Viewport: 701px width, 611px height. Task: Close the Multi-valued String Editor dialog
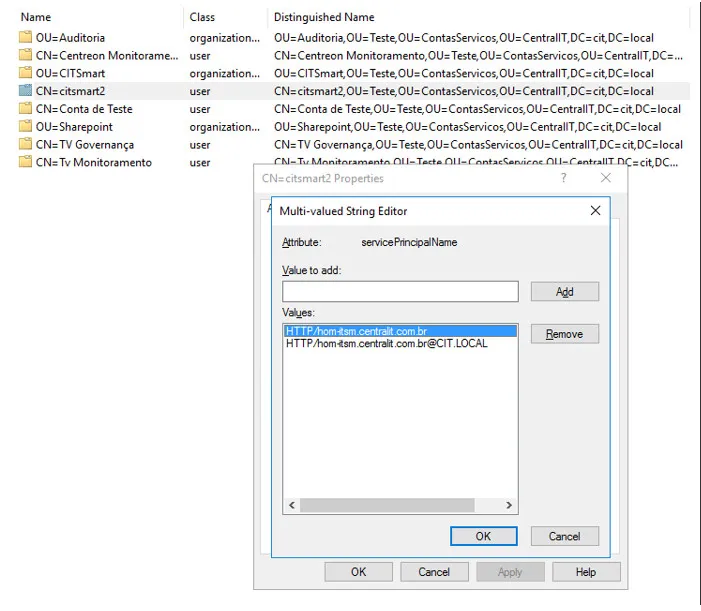pyautogui.click(x=595, y=211)
